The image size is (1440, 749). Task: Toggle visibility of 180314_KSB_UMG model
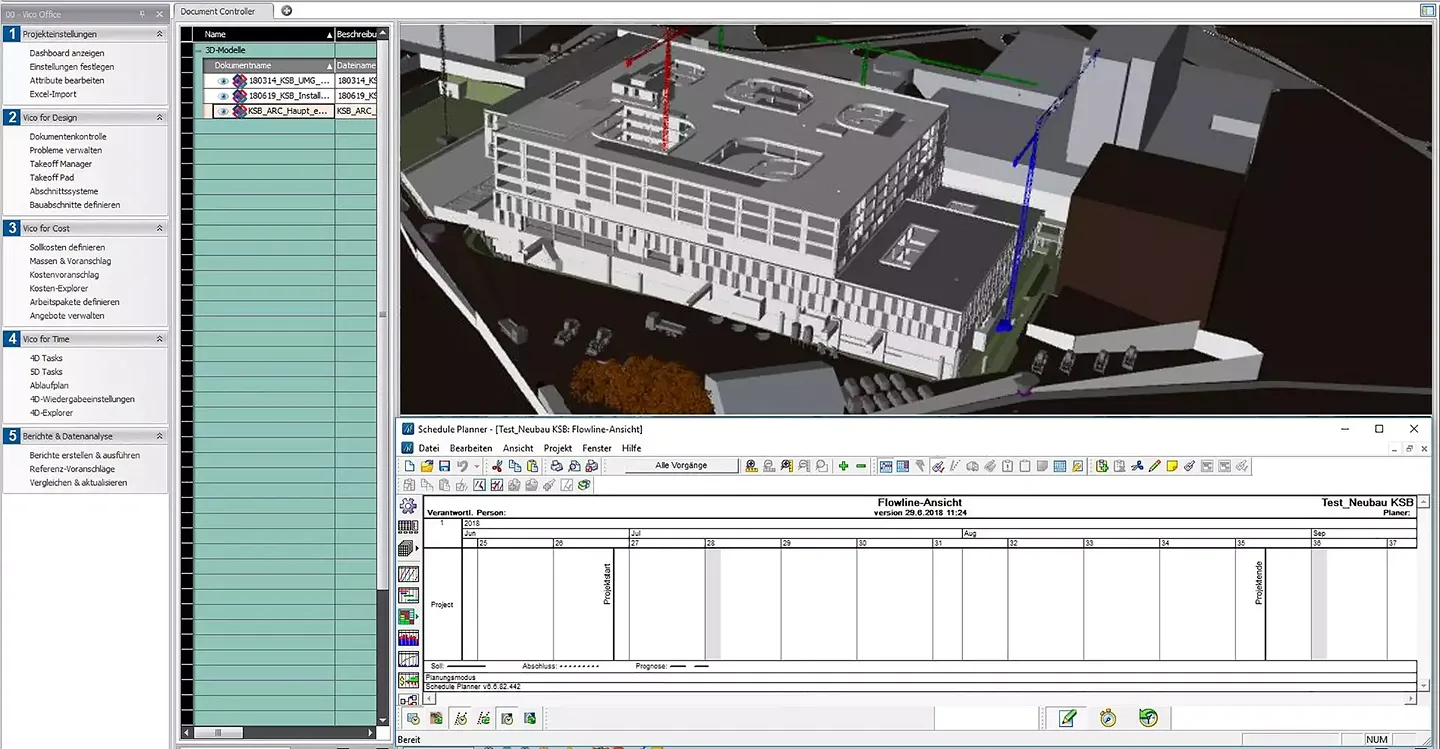pos(223,81)
